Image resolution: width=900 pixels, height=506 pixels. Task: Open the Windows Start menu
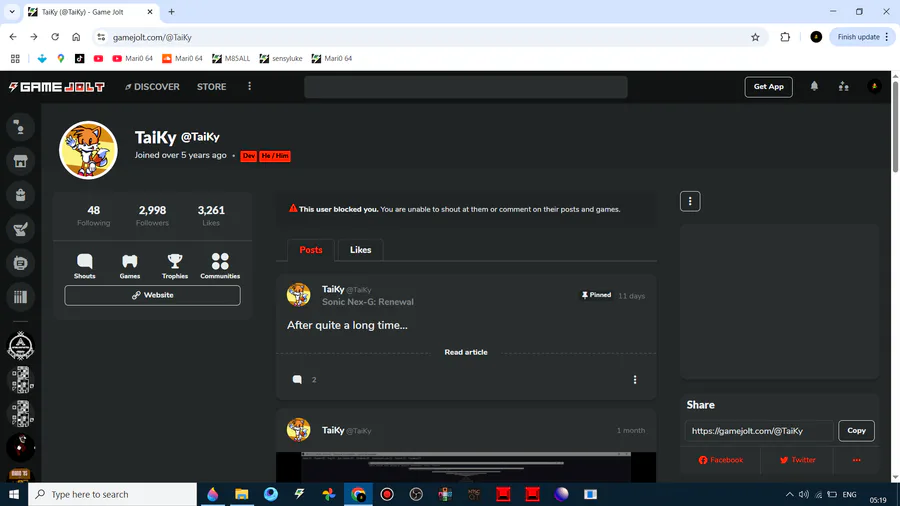click(x=14, y=494)
